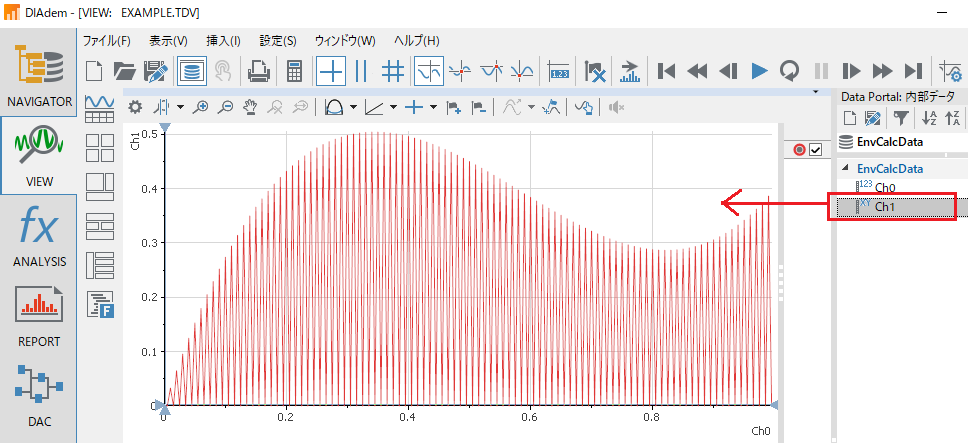Activate the hand pan tool
The height and width of the screenshot is (443, 968).
tap(250, 107)
